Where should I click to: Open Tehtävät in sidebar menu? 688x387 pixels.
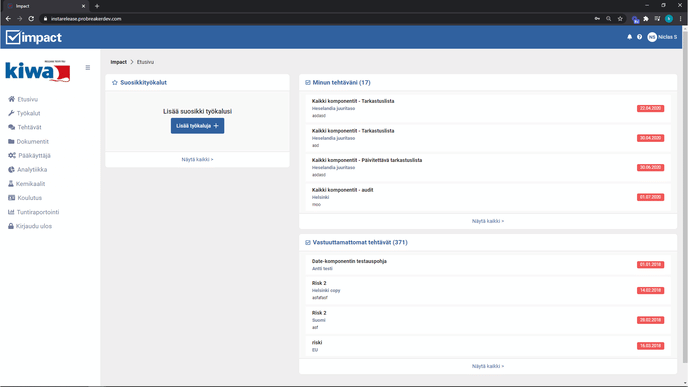(x=29, y=127)
